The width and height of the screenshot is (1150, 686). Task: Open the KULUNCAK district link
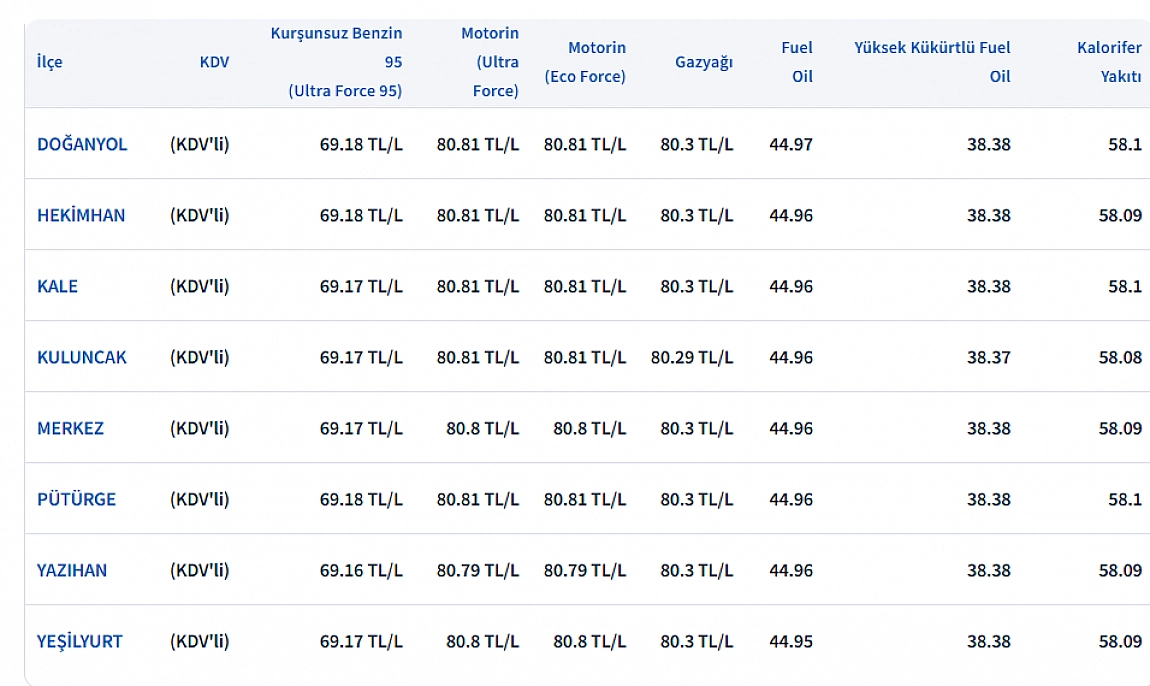82,357
